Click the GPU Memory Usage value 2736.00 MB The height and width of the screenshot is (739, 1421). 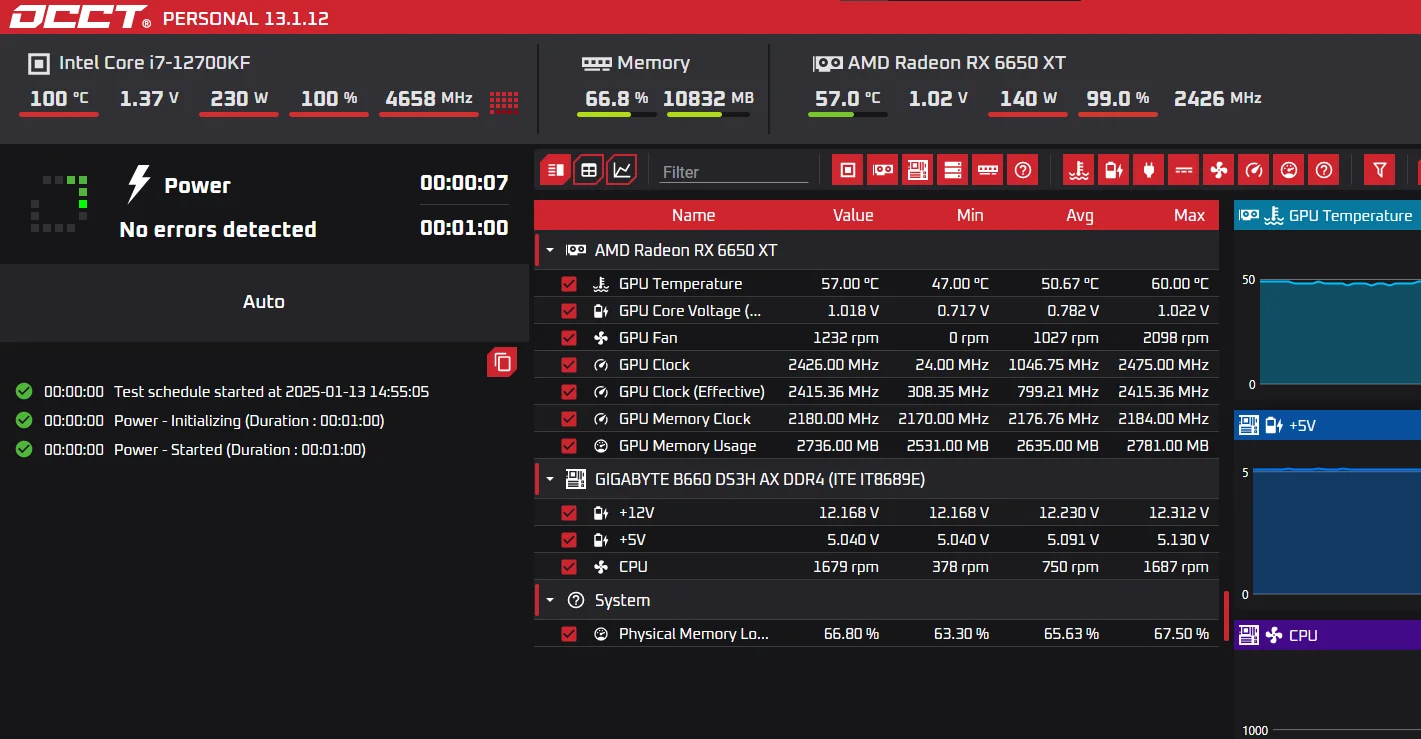coord(838,446)
